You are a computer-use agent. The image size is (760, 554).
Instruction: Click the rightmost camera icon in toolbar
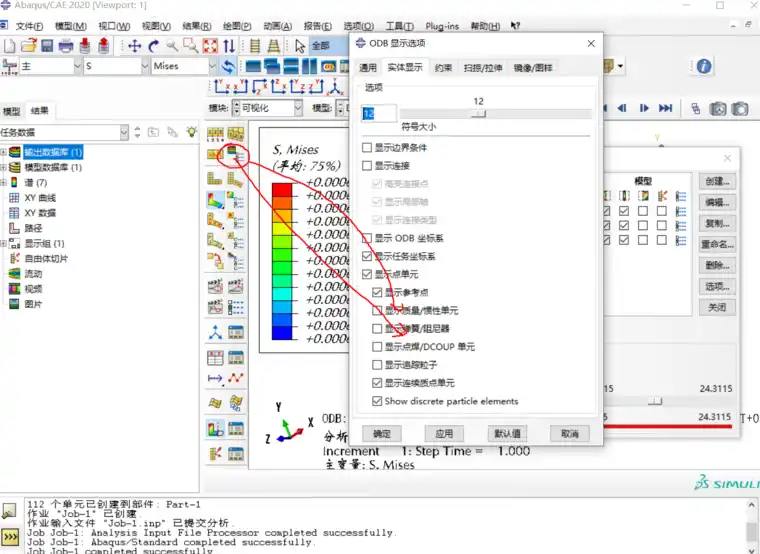(x=740, y=109)
